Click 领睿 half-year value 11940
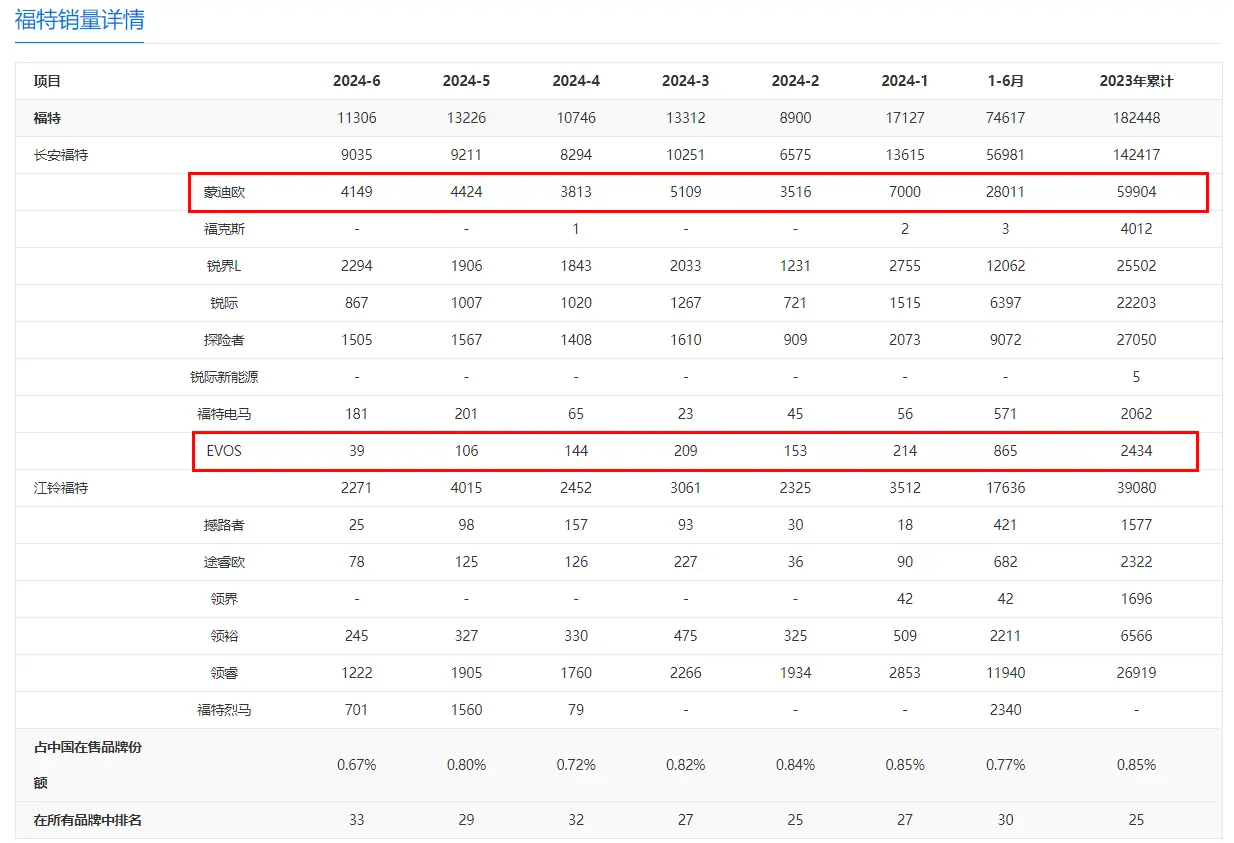This screenshot has width=1234, height=843. pos(1005,673)
